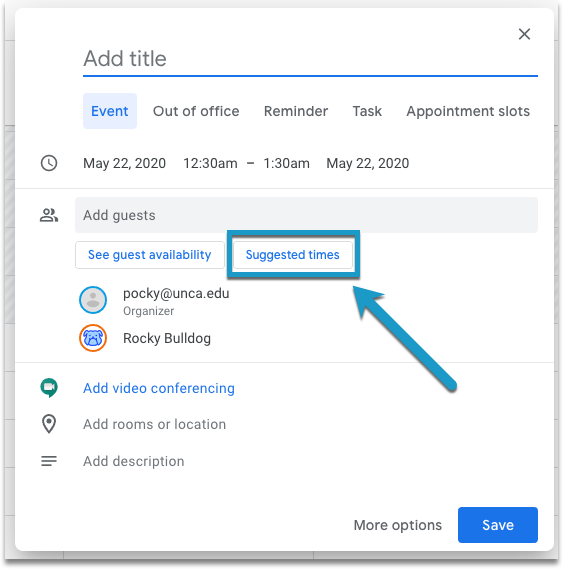Select the Event tab
This screenshot has width=563, height=569.
[x=110, y=111]
